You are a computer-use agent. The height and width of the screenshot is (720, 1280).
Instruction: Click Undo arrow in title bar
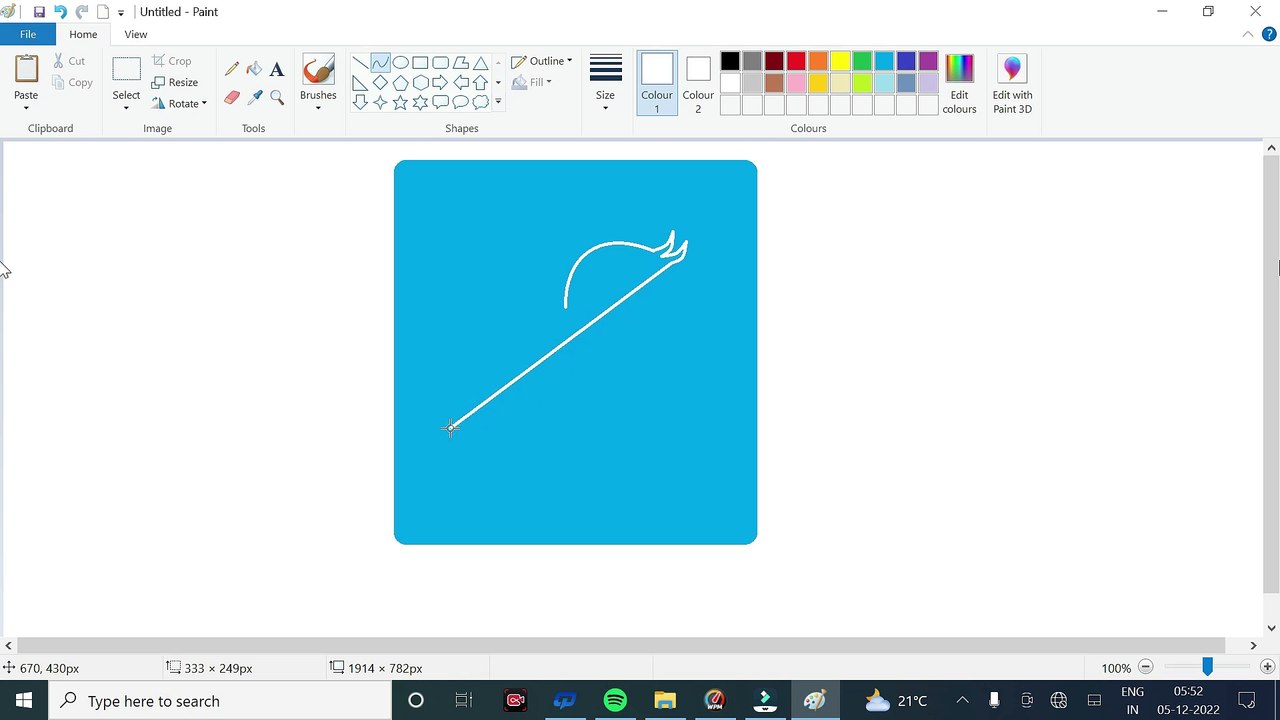pyautogui.click(x=60, y=12)
